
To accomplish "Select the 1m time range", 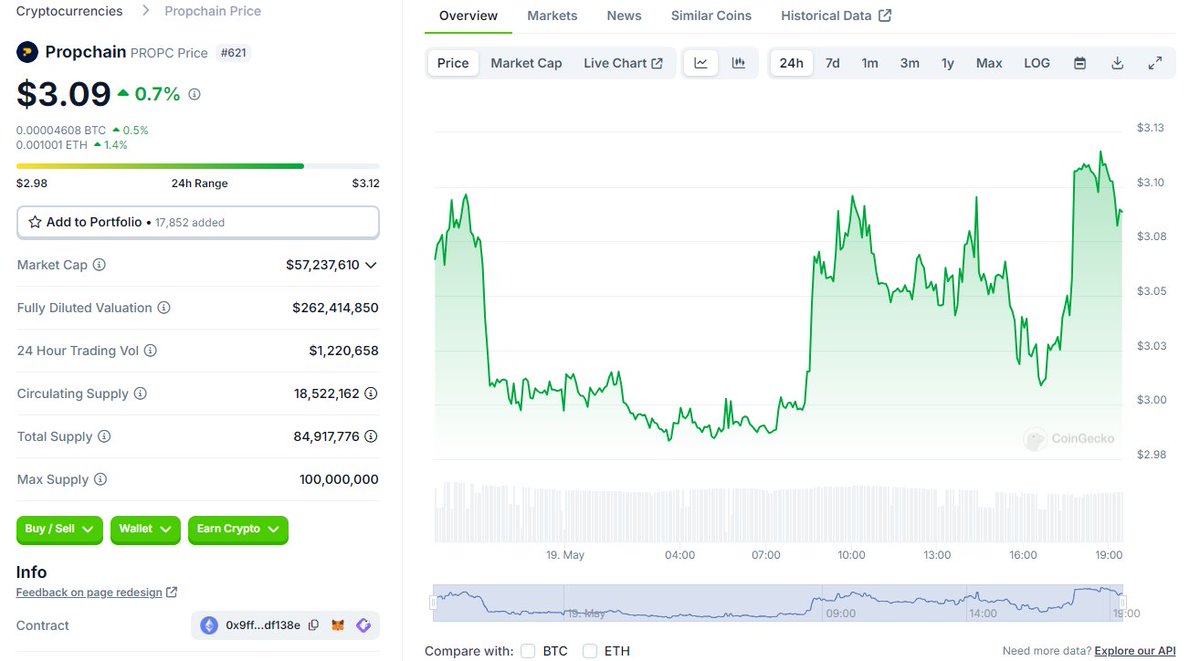I will [870, 63].
